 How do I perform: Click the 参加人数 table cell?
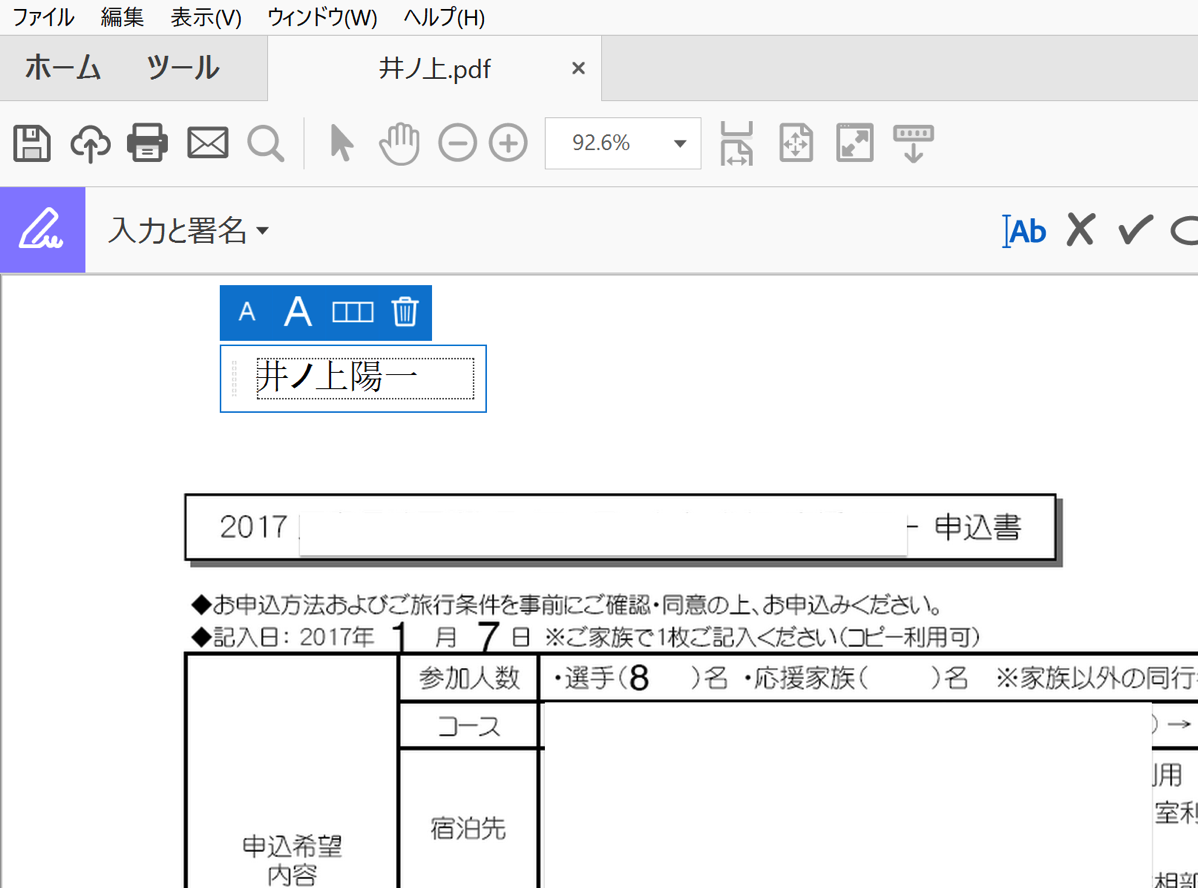[x=469, y=678]
